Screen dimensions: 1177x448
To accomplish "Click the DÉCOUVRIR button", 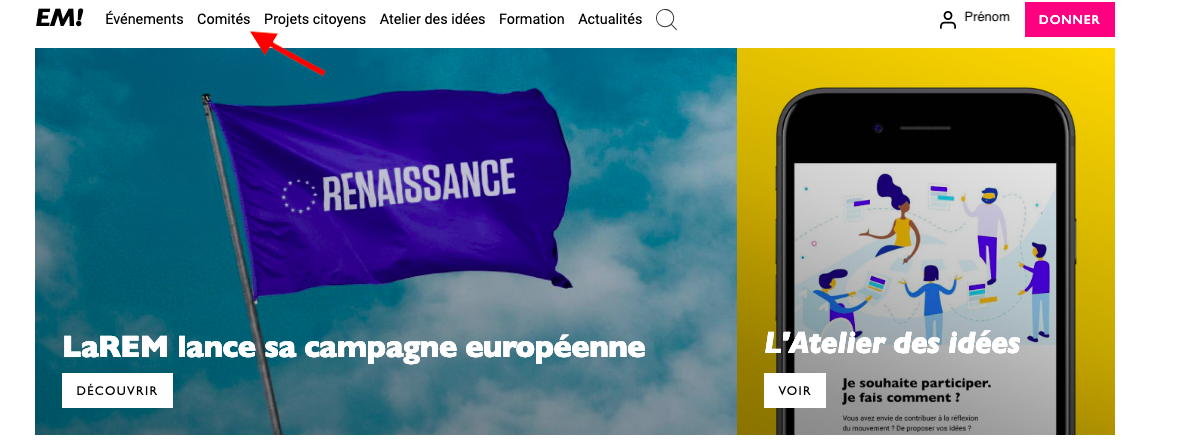I will click(x=117, y=390).
